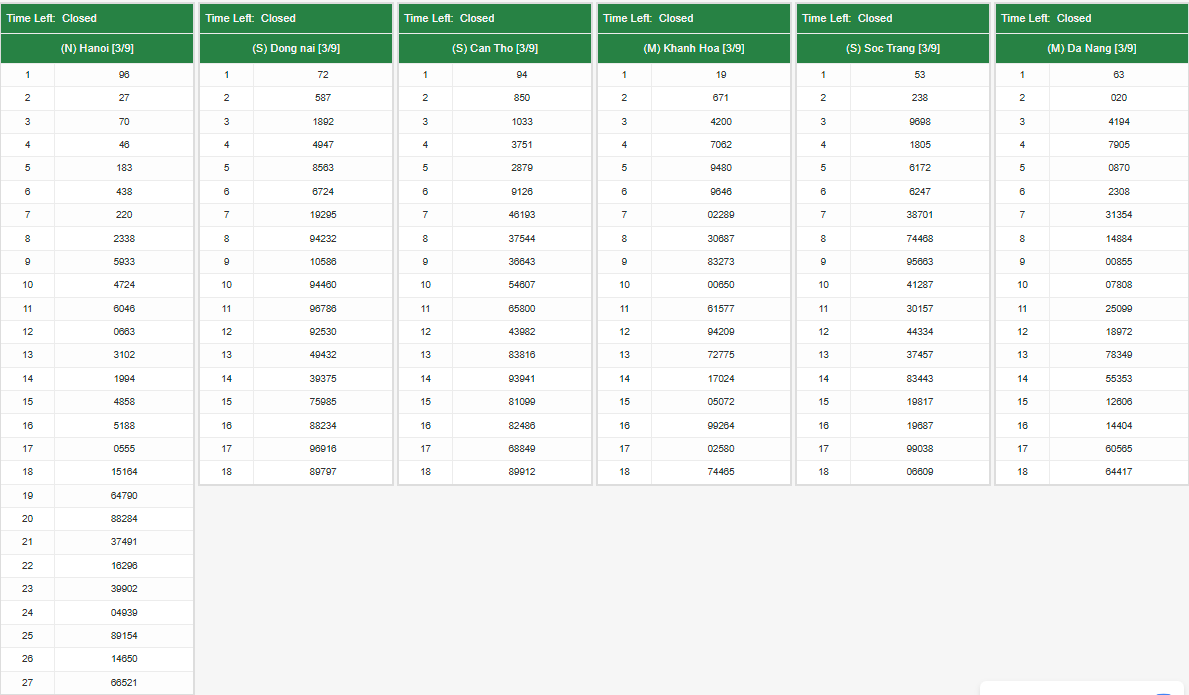Click Time Left: Closed above Hanoi table

point(52,18)
